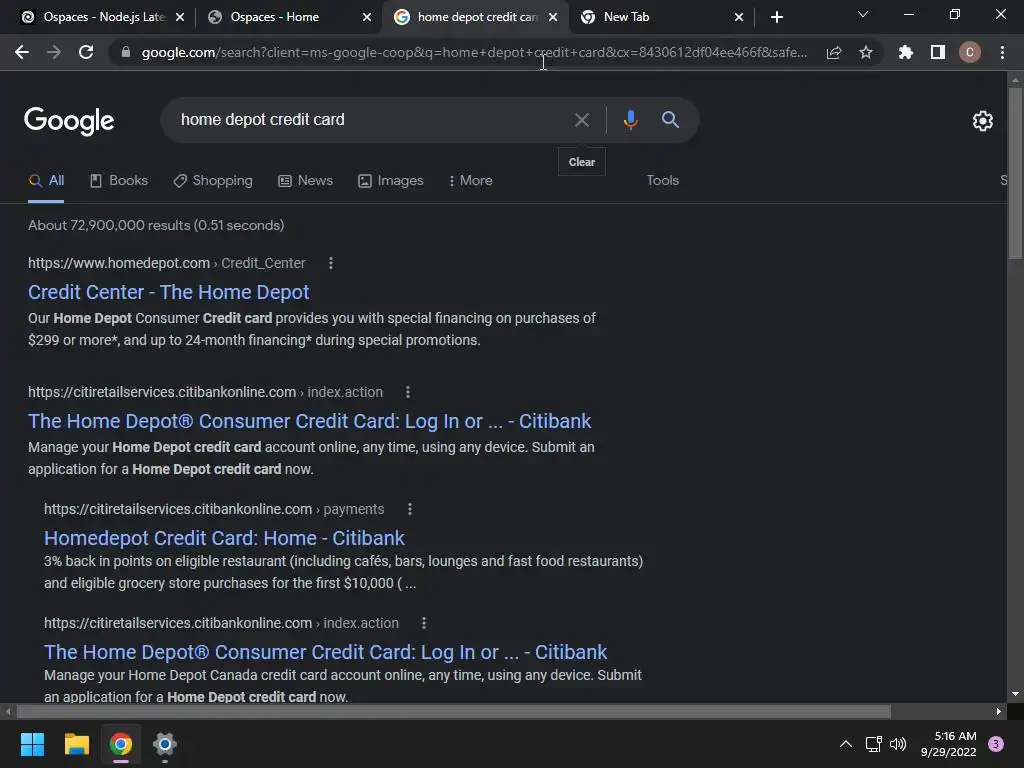
Task: Switch to the New Tab tab
Action: (653, 17)
